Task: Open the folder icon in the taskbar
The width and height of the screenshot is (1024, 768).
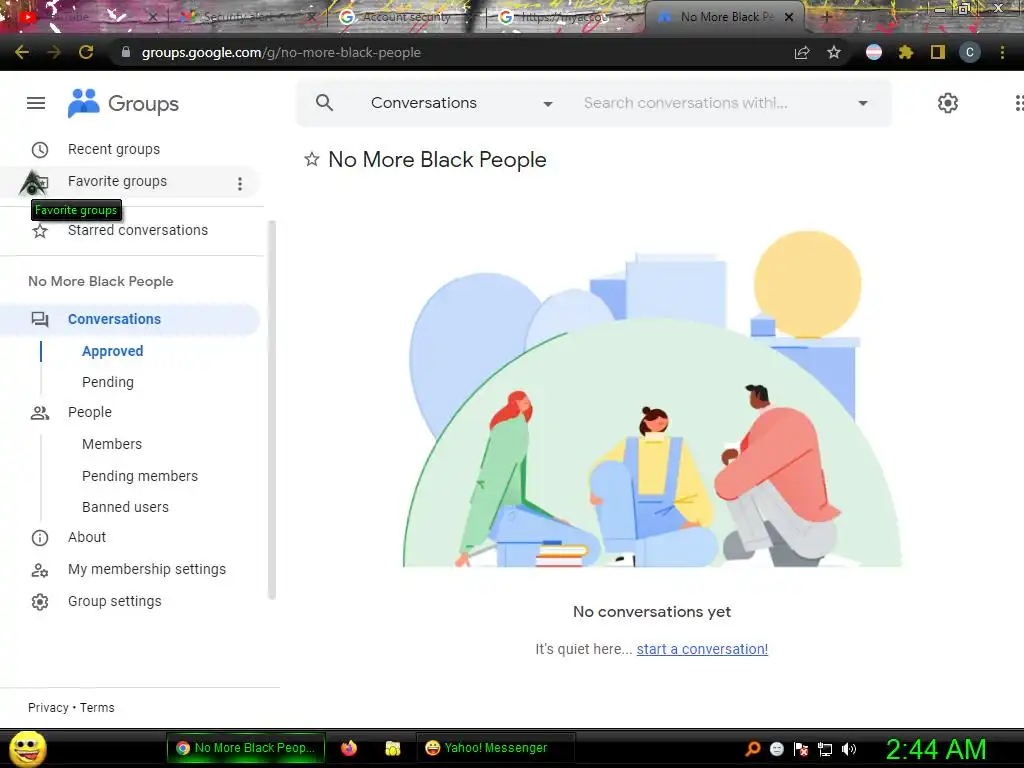Action: coord(392,748)
